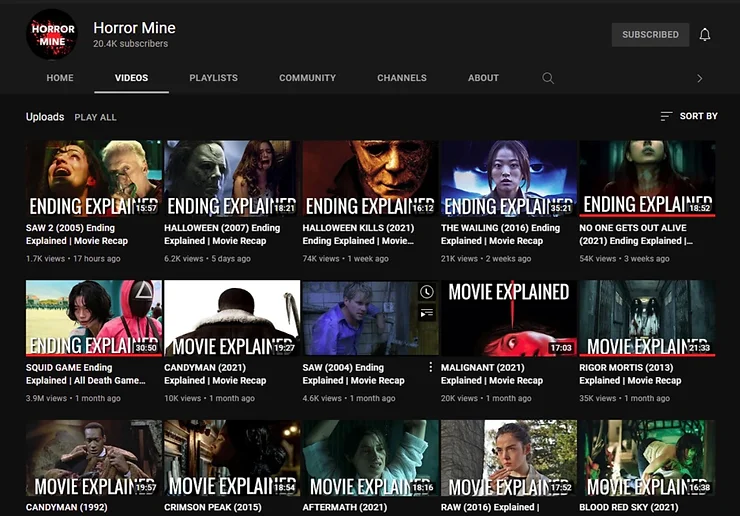Click RIGOR MORTIS (2013) Explained title
The height and width of the screenshot is (516, 740).
tap(630, 374)
